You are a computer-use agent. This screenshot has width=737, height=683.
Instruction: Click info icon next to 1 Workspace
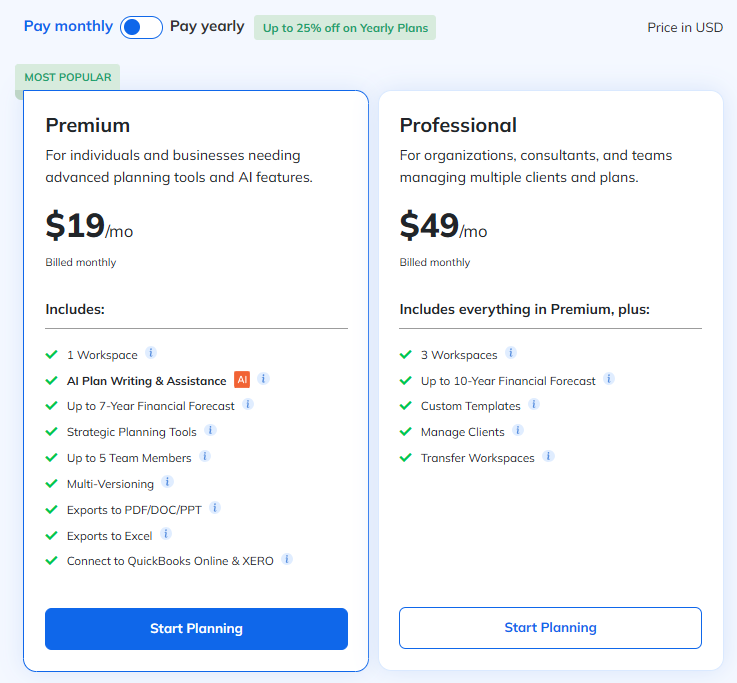coord(151,353)
